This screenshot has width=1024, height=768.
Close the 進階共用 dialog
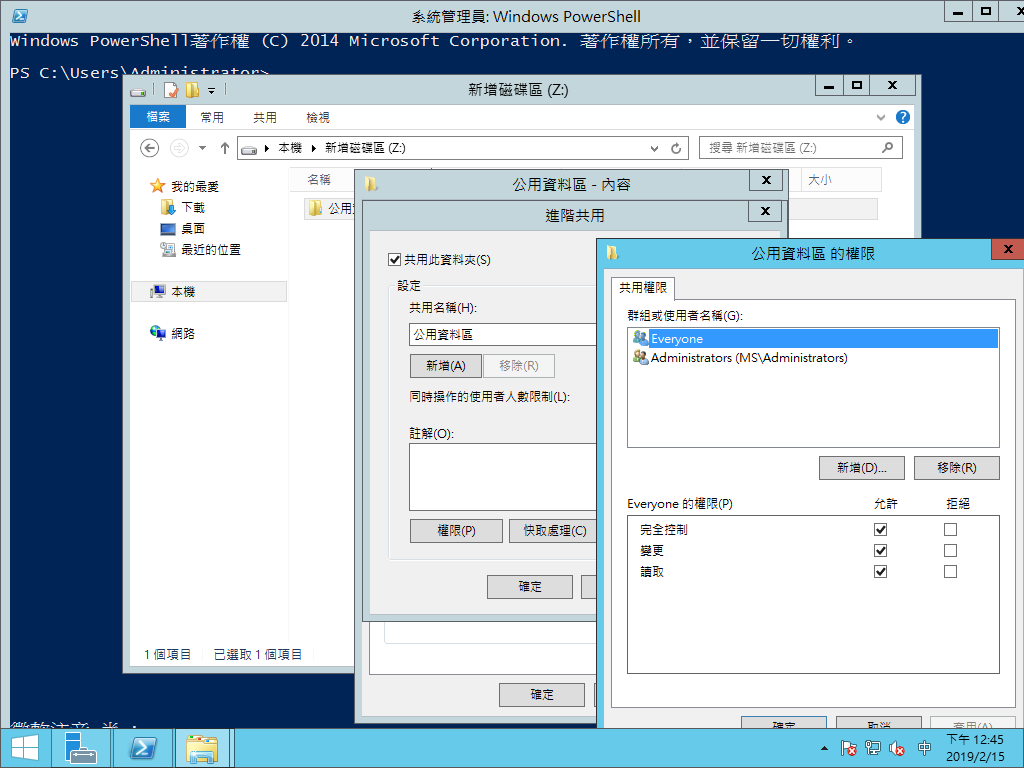point(765,211)
